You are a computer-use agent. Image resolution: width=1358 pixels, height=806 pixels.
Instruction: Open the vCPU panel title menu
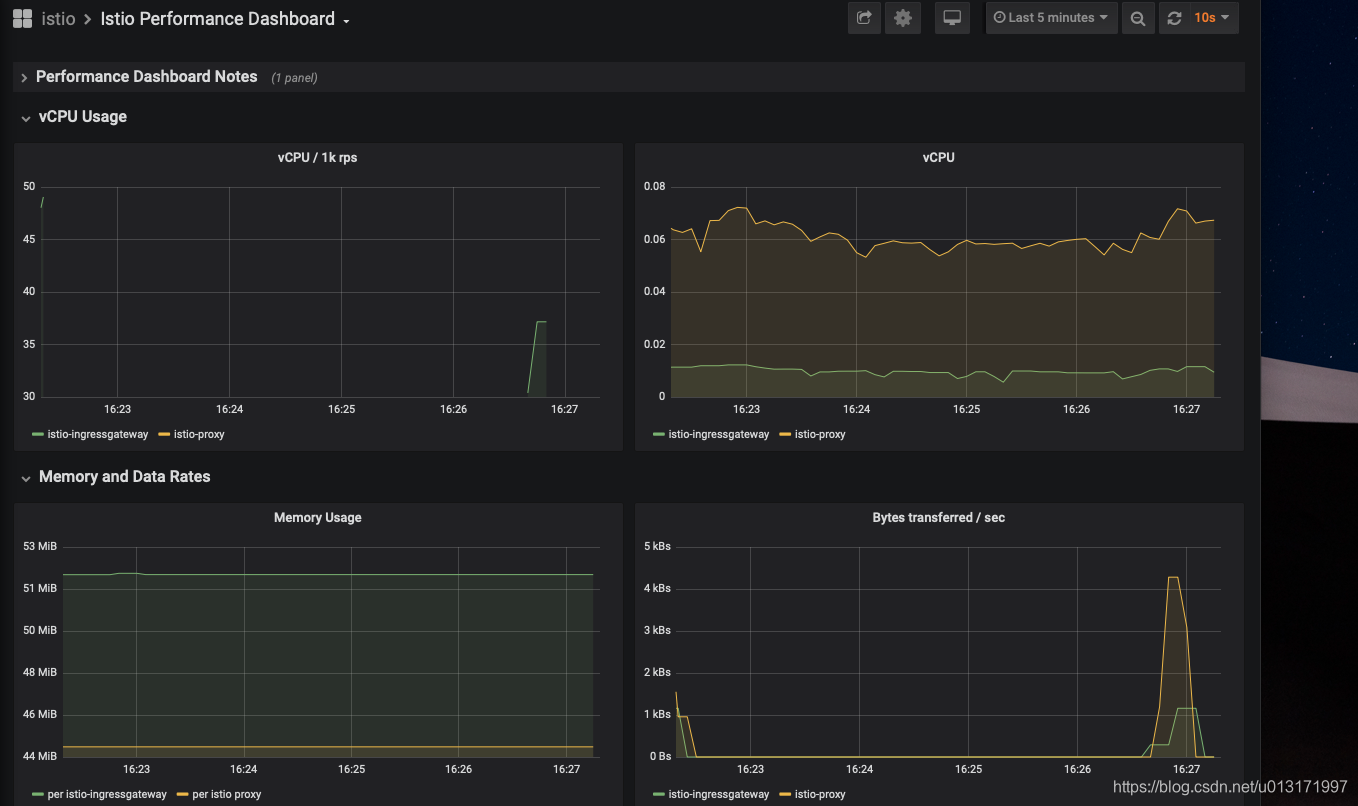[938, 158]
